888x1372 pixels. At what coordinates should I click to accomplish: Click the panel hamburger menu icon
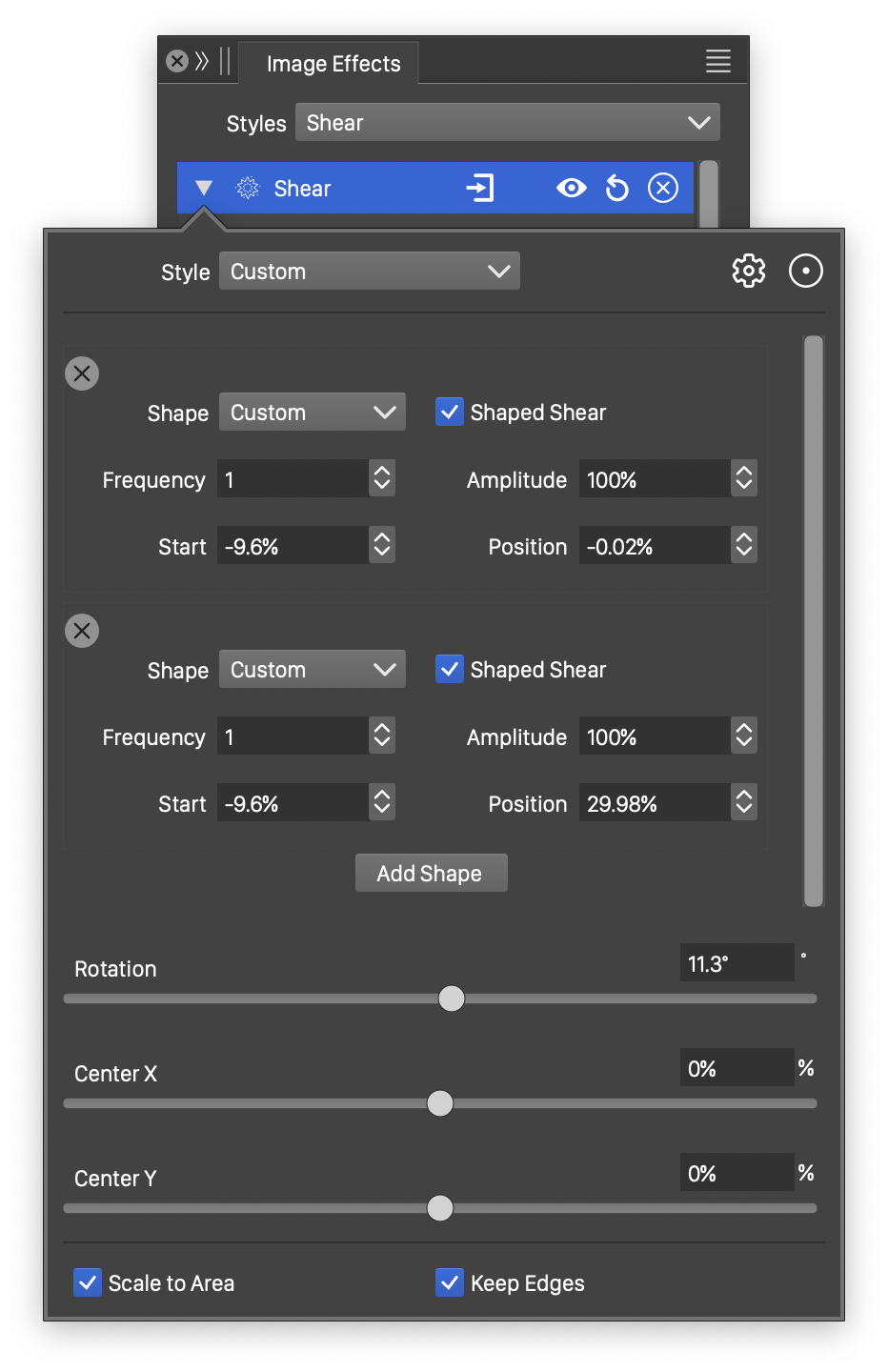(x=717, y=62)
